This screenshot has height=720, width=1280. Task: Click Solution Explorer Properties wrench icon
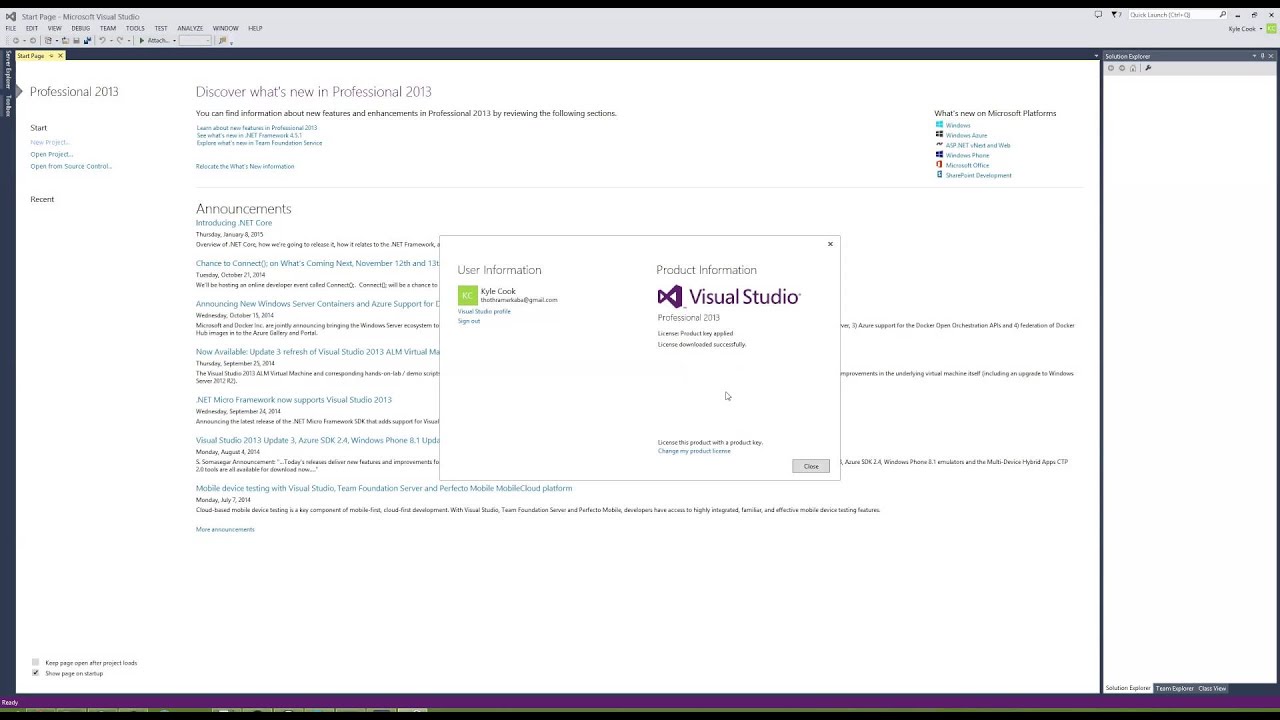pyautogui.click(x=1148, y=68)
